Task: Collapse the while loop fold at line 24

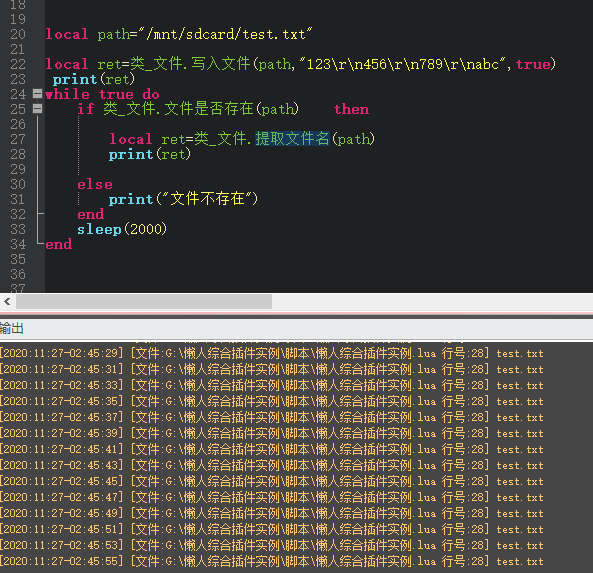Action: pos(37,94)
